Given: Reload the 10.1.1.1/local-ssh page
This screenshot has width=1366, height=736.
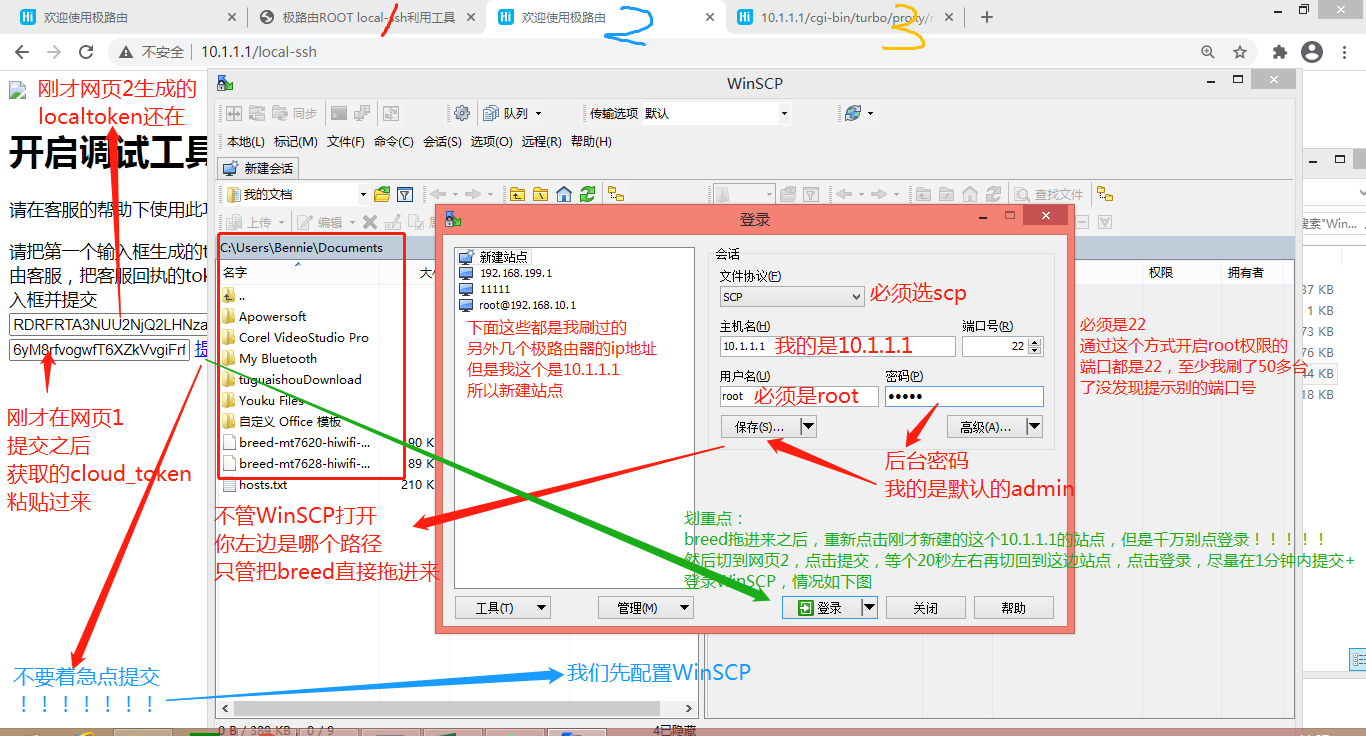Looking at the screenshot, I should [x=86, y=52].
